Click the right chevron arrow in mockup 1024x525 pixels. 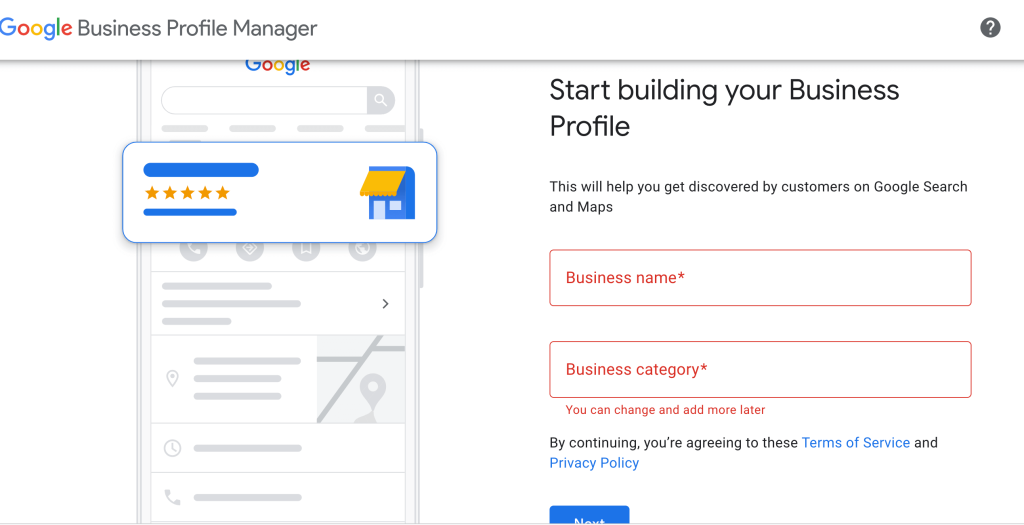tap(386, 304)
